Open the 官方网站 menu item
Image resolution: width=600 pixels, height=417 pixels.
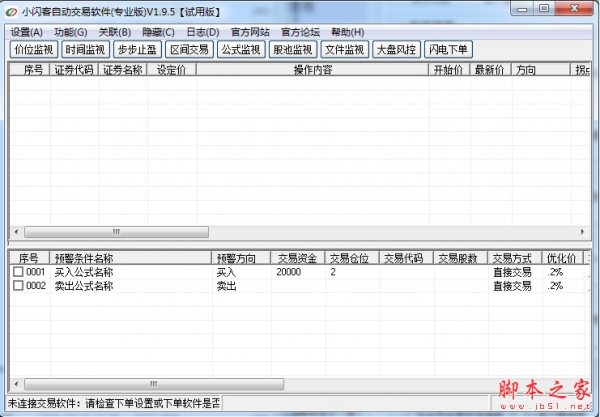tap(250, 32)
